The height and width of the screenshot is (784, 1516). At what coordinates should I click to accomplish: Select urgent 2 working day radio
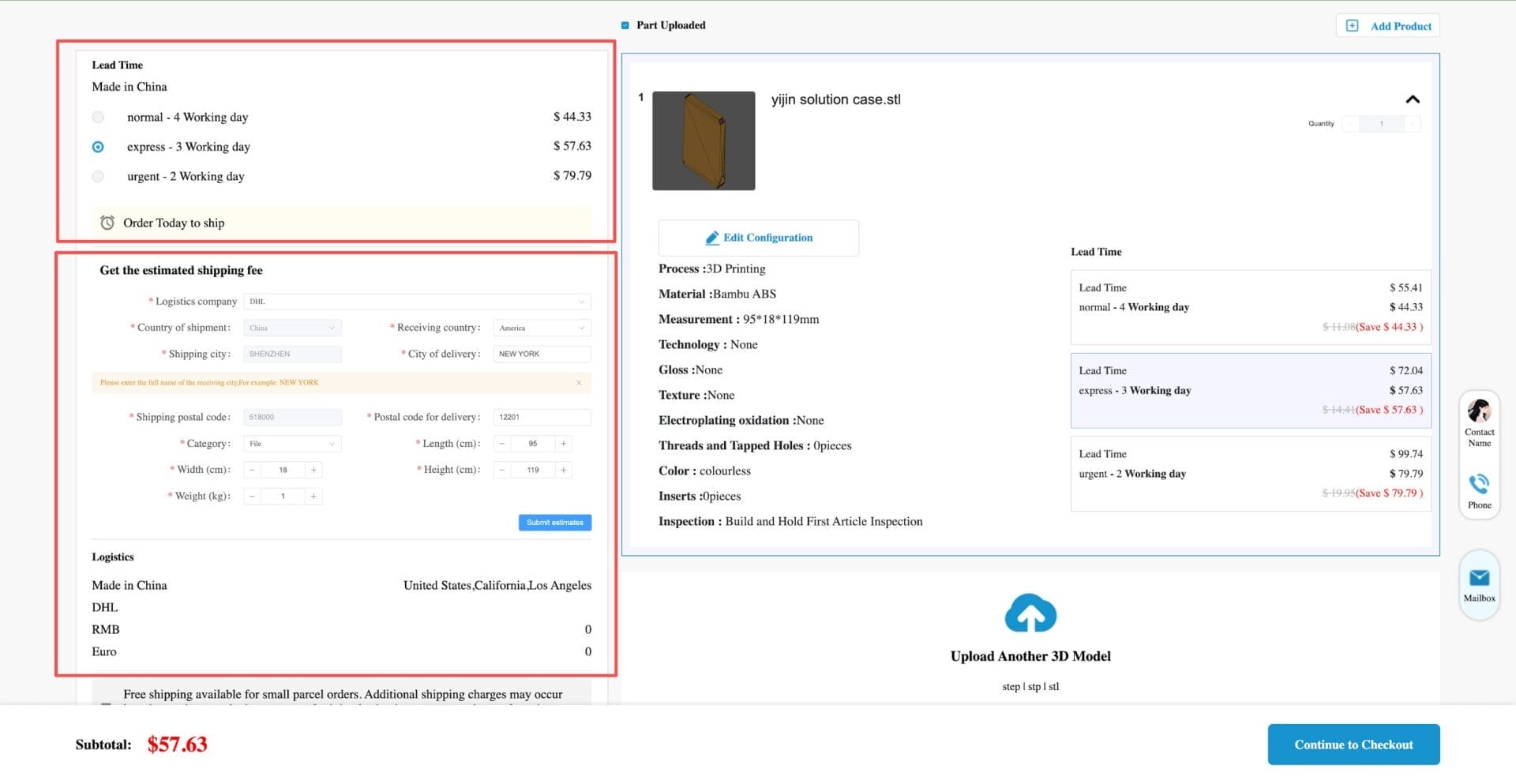(x=98, y=177)
